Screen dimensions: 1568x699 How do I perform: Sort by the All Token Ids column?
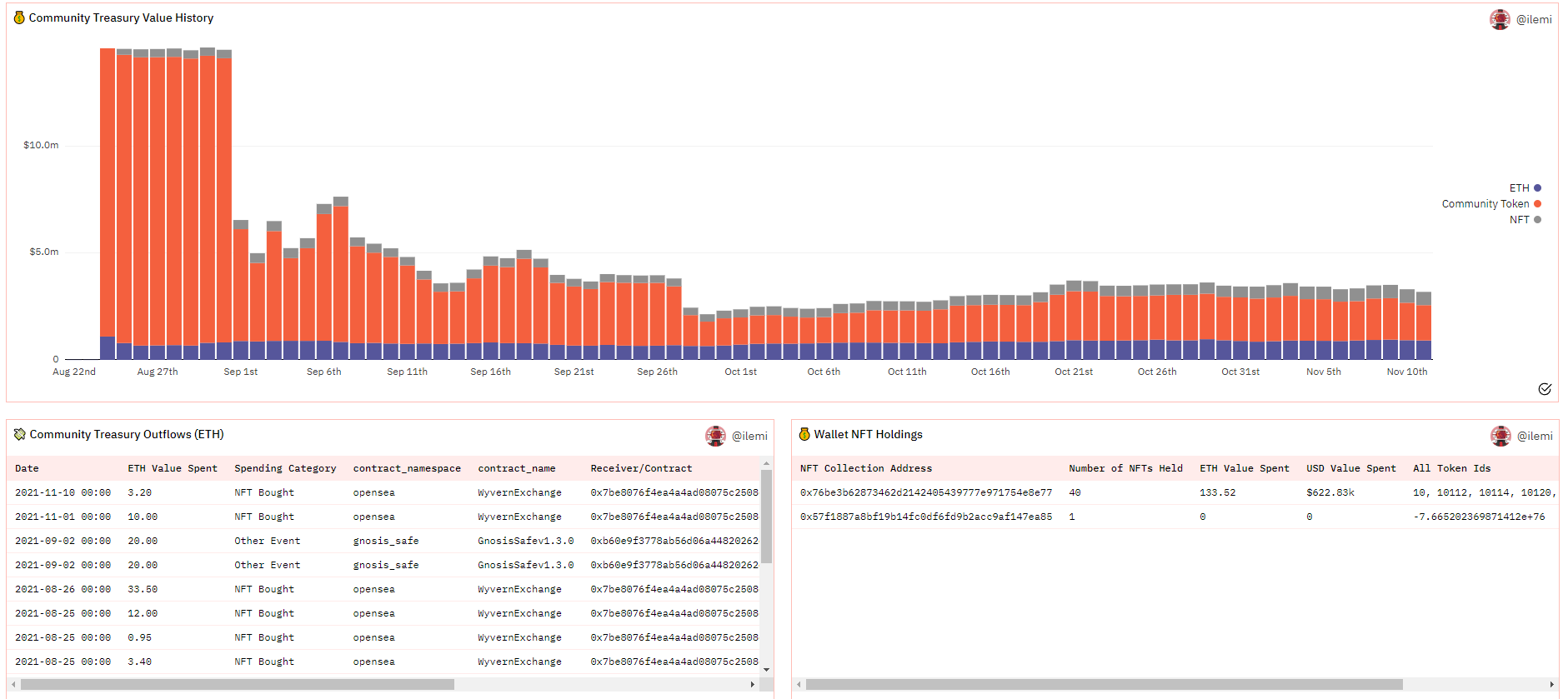click(x=1452, y=468)
